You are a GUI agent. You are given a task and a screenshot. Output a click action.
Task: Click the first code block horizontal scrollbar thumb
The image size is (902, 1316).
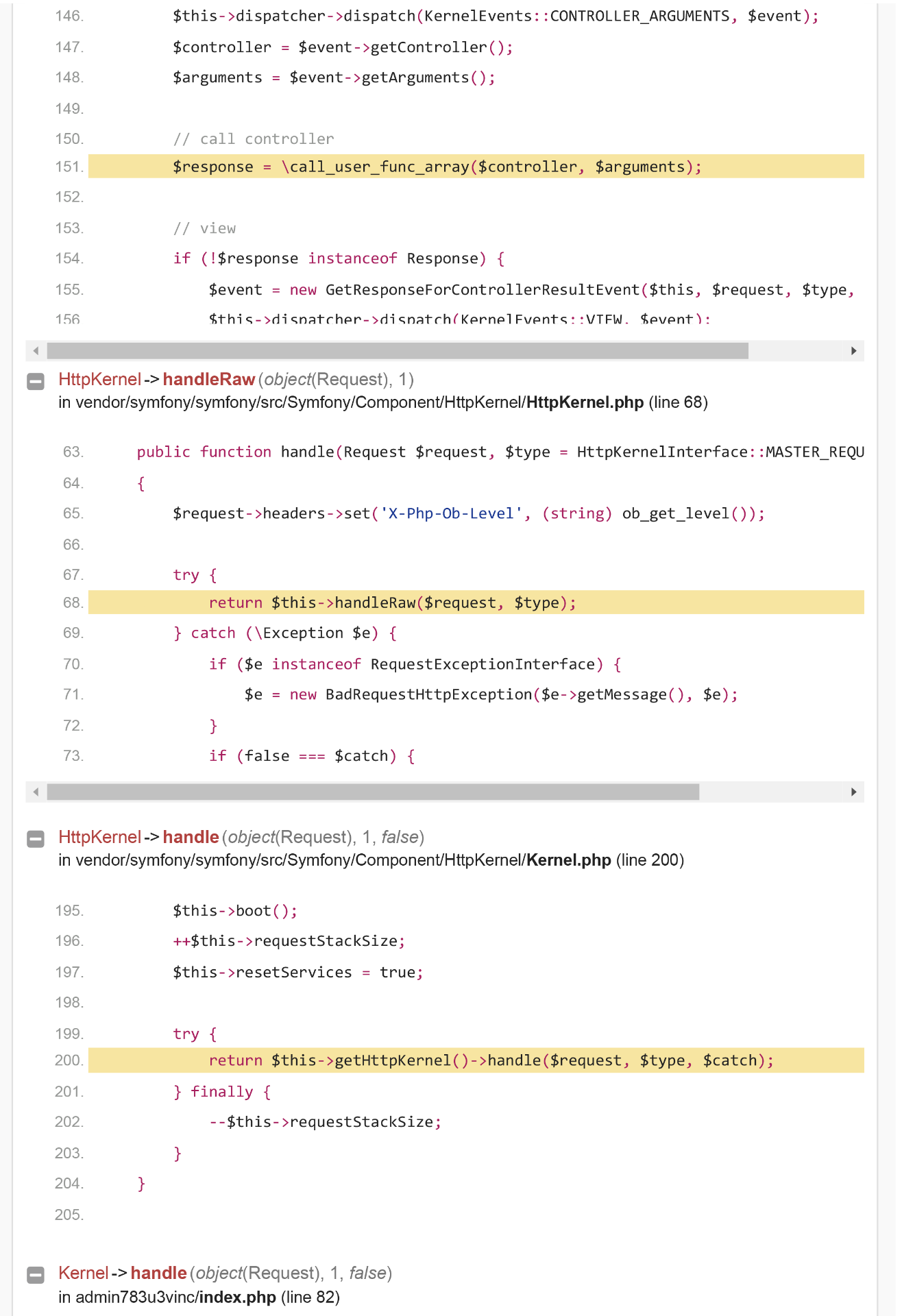[x=398, y=351]
